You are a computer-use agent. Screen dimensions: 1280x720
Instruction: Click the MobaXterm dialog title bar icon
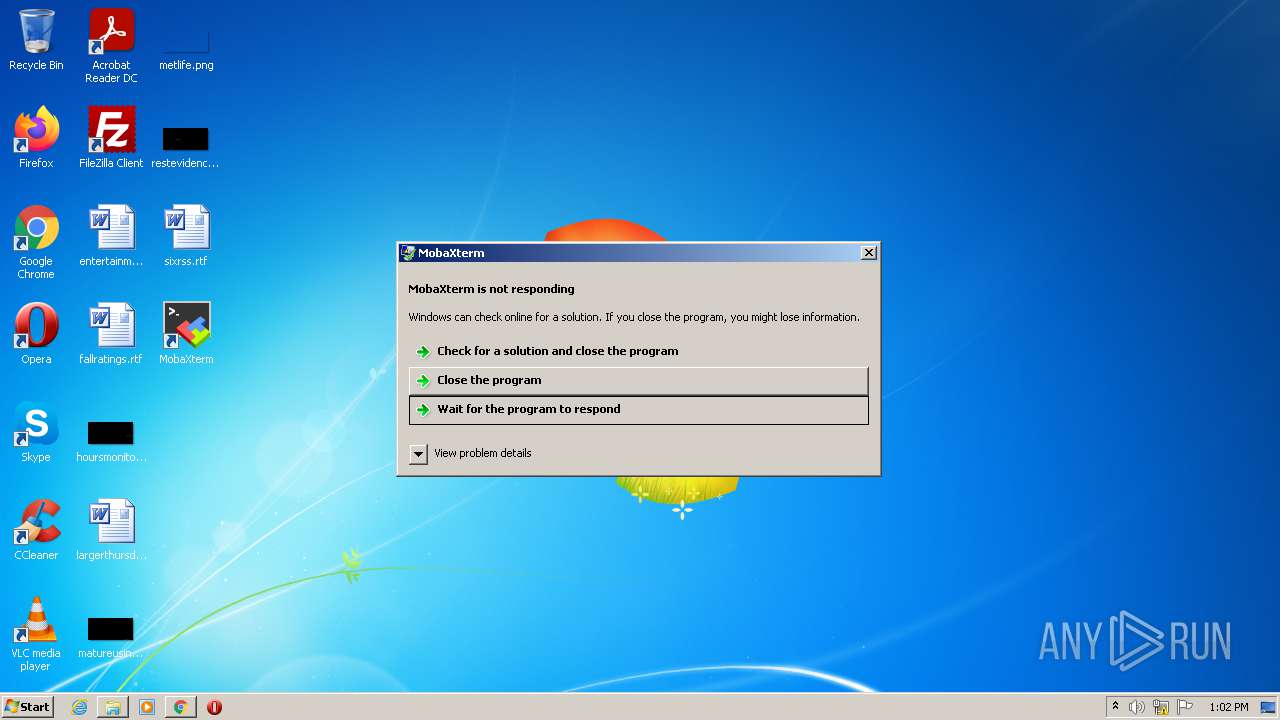[407, 253]
